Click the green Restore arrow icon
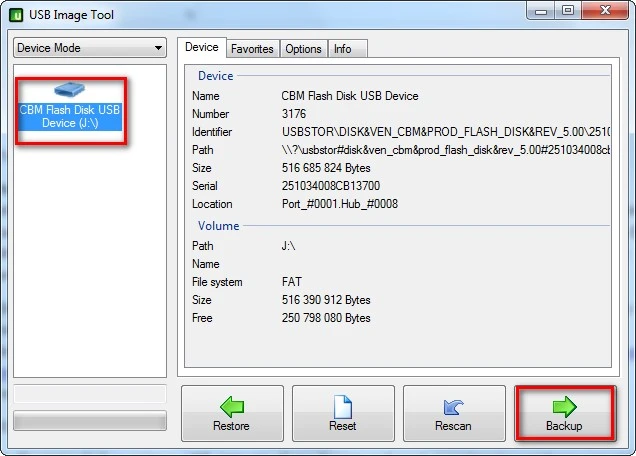This screenshot has height=456, width=636. [x=232, y=407]
